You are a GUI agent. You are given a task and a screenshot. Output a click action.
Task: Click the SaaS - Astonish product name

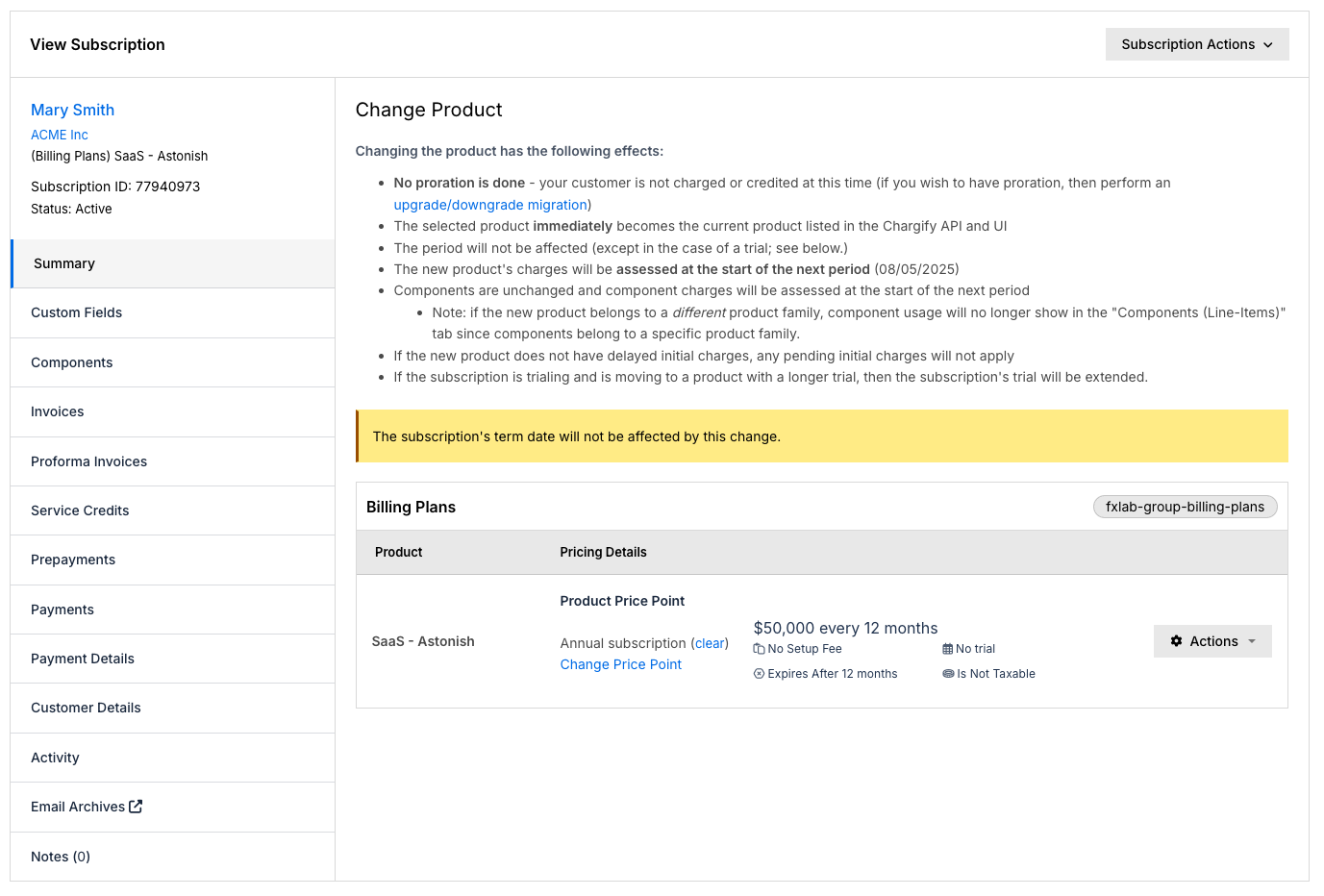(423, 641)
